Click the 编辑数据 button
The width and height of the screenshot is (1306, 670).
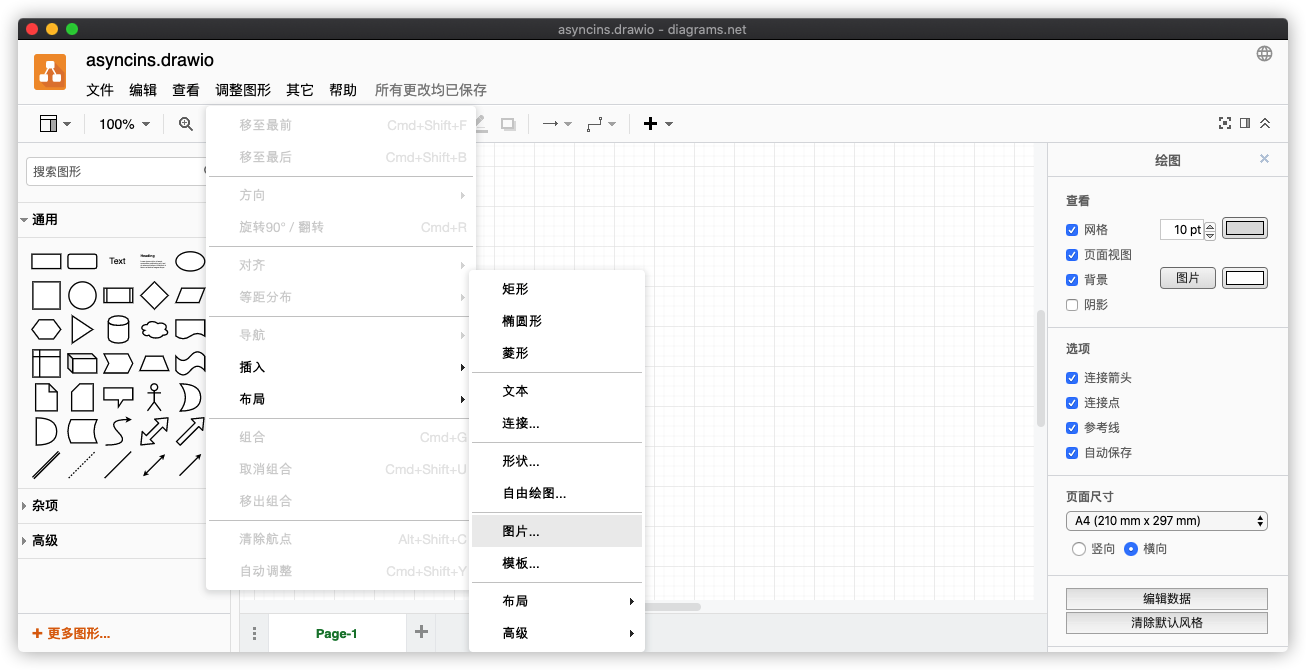pos(1166,599)
